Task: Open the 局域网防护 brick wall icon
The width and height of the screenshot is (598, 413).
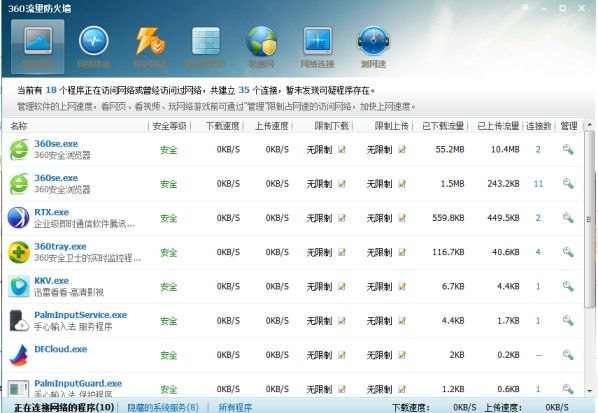Action: [x=206, y=41]
